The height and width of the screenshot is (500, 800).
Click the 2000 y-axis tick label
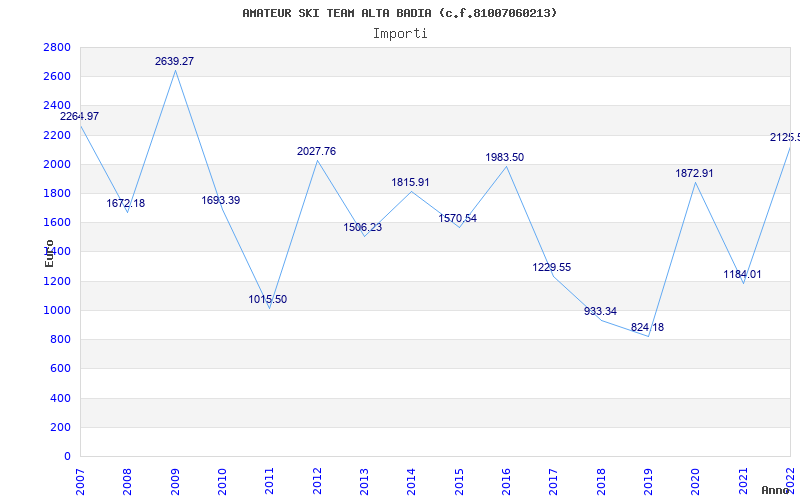pos(57,164)
